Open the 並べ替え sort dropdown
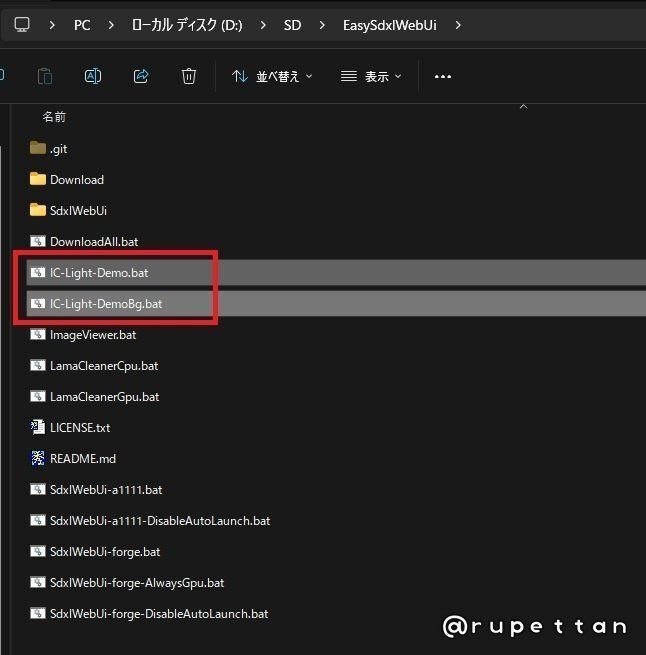Image resolution: width=646 pixels, height=655 pixels. click(272, 76)
